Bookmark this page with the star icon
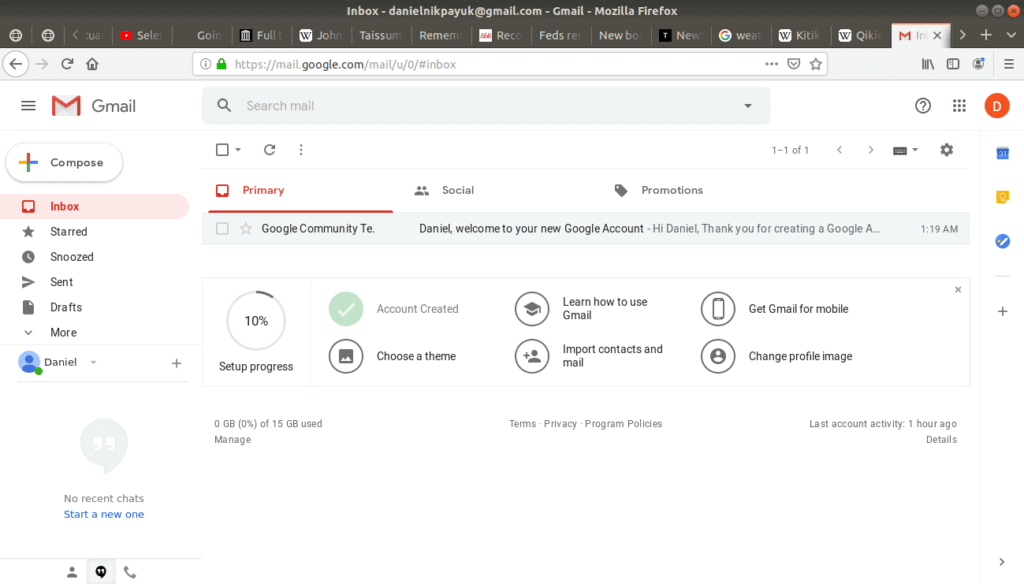This screenshot has width=1024, height=584. [816, 64]
